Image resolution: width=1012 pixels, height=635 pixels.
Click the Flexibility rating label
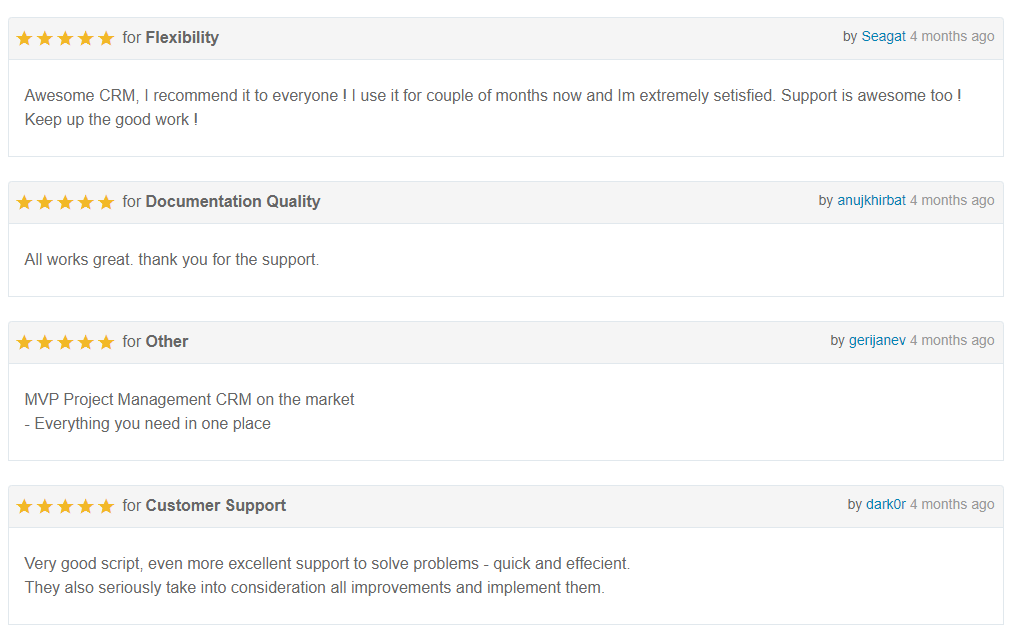coord(182,37)
